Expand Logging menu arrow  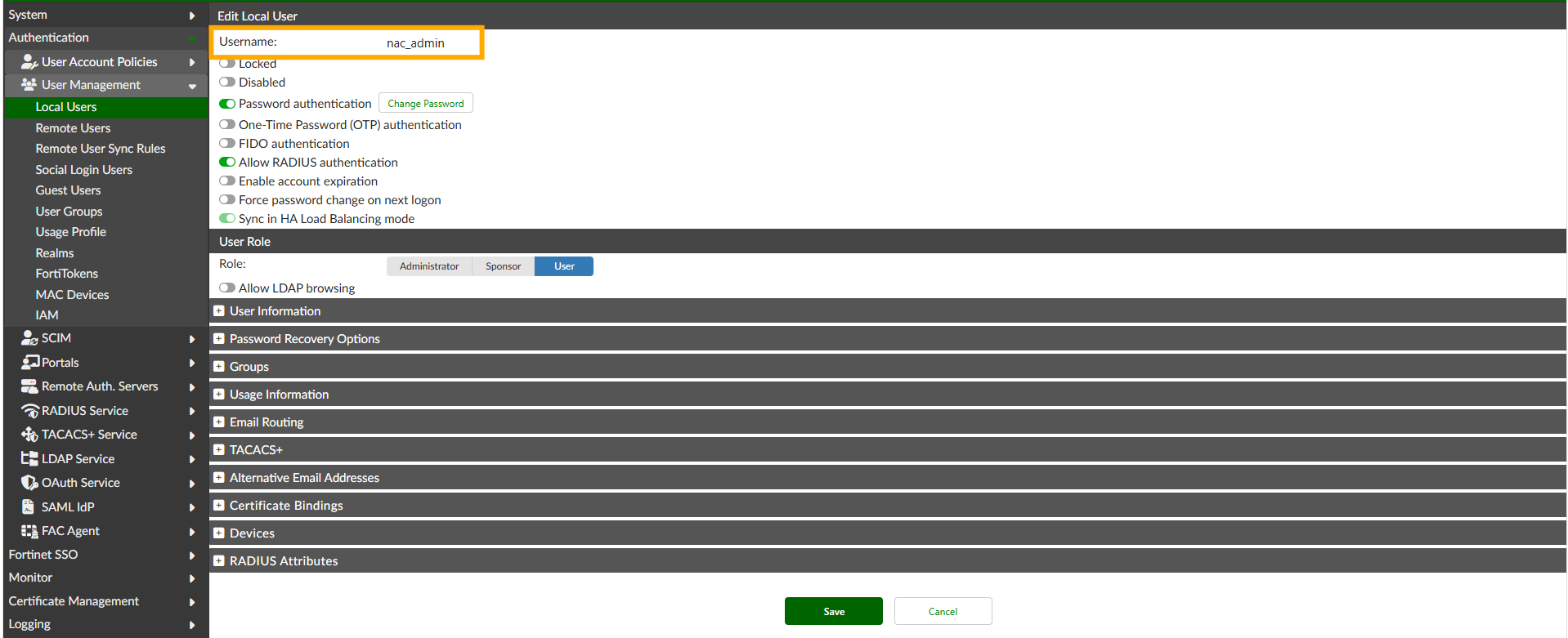[192, 625]
